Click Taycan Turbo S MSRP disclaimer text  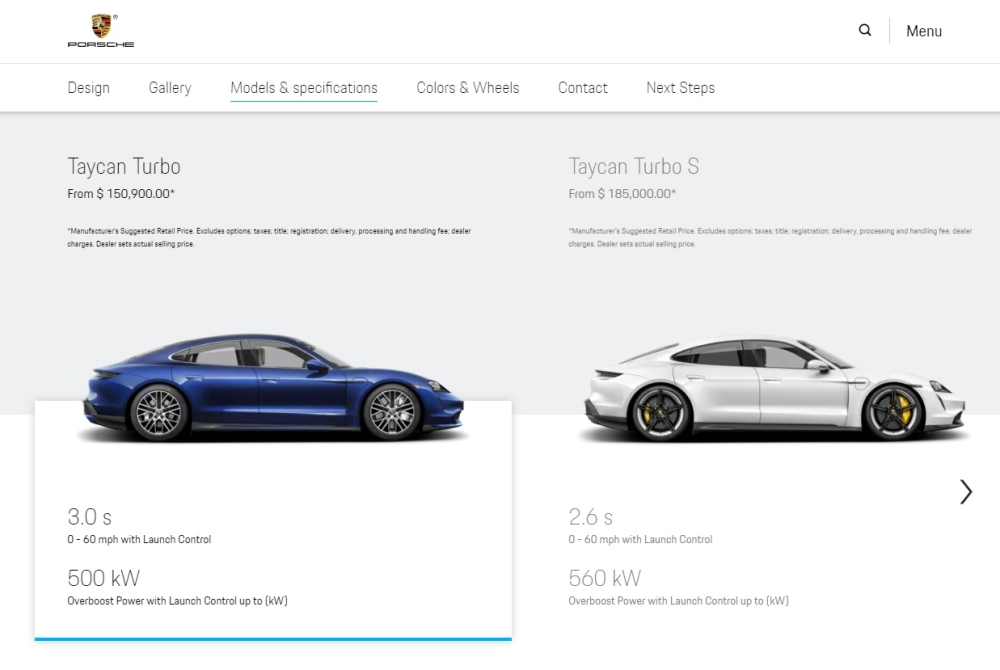click(x=770, y=237)
